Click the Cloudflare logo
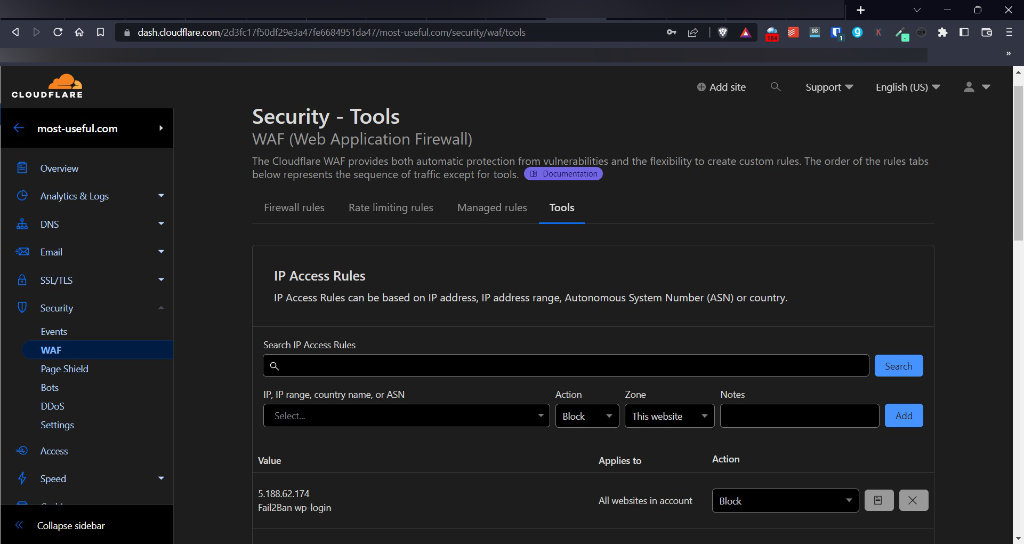Viewport: 1024px width, 544px height. tap(47, 86)
